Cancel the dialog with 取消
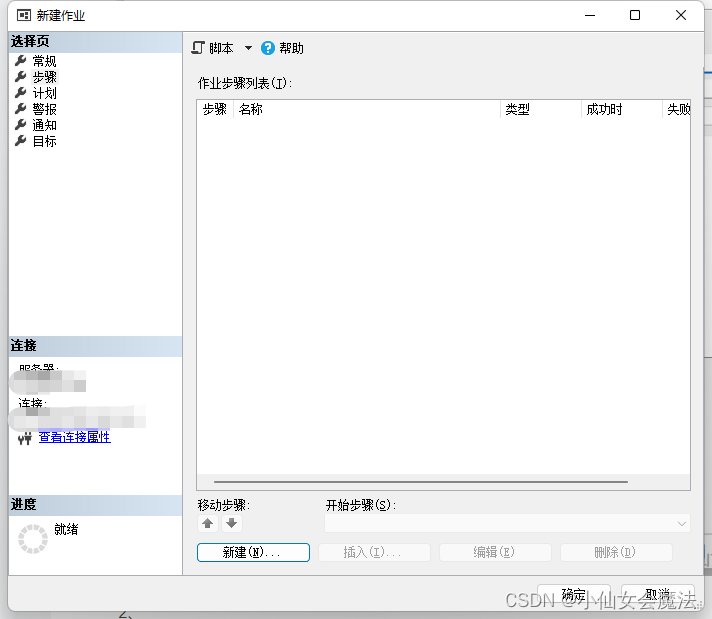 tap(658, 594)
